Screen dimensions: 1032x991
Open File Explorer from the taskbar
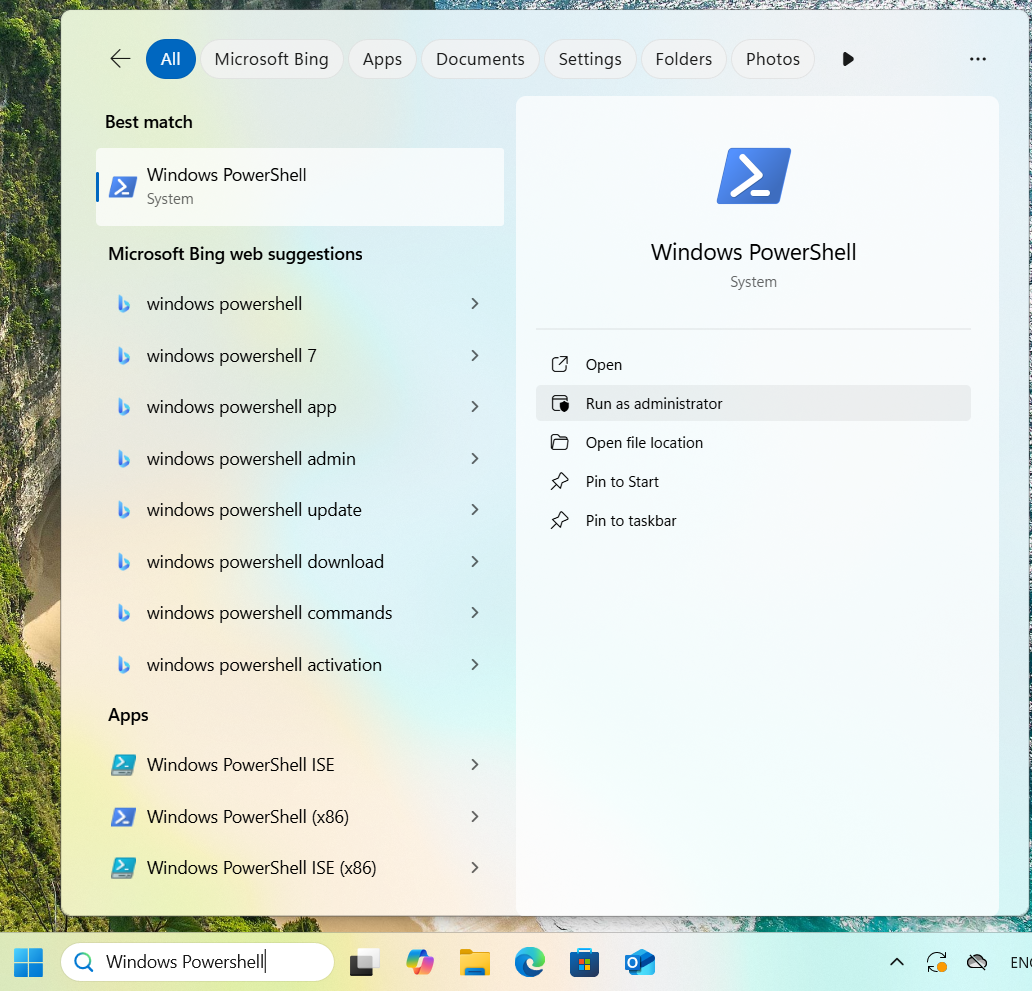point(475,963)
